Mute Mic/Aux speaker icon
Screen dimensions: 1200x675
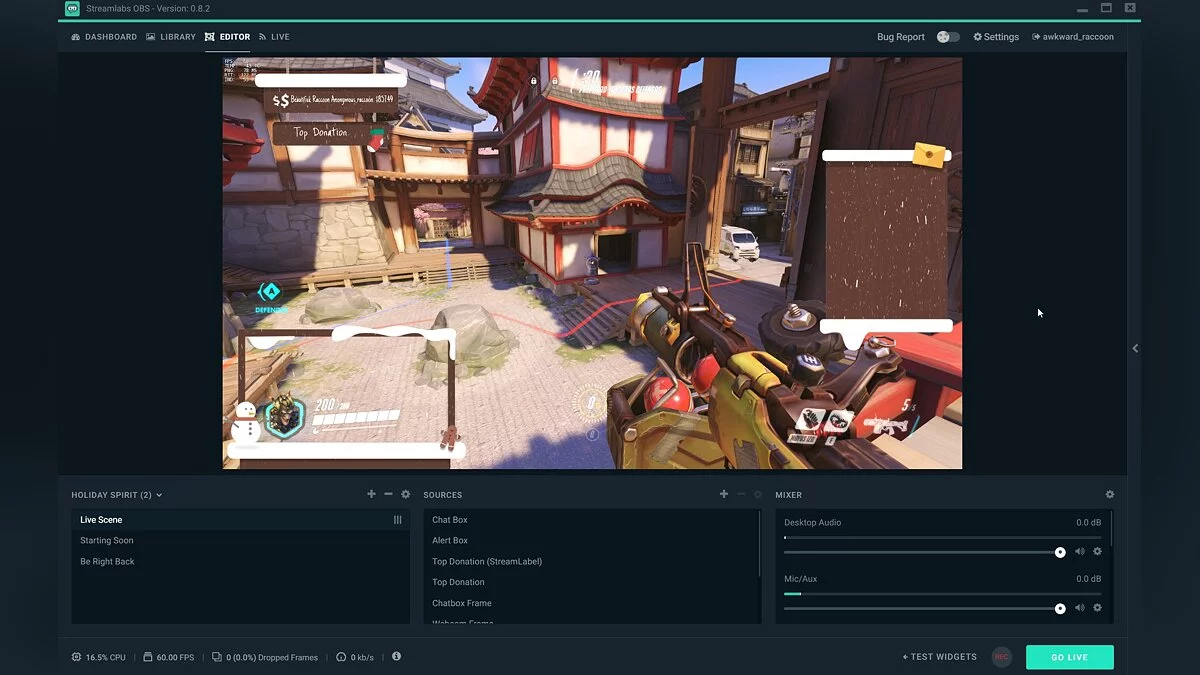1080,608
